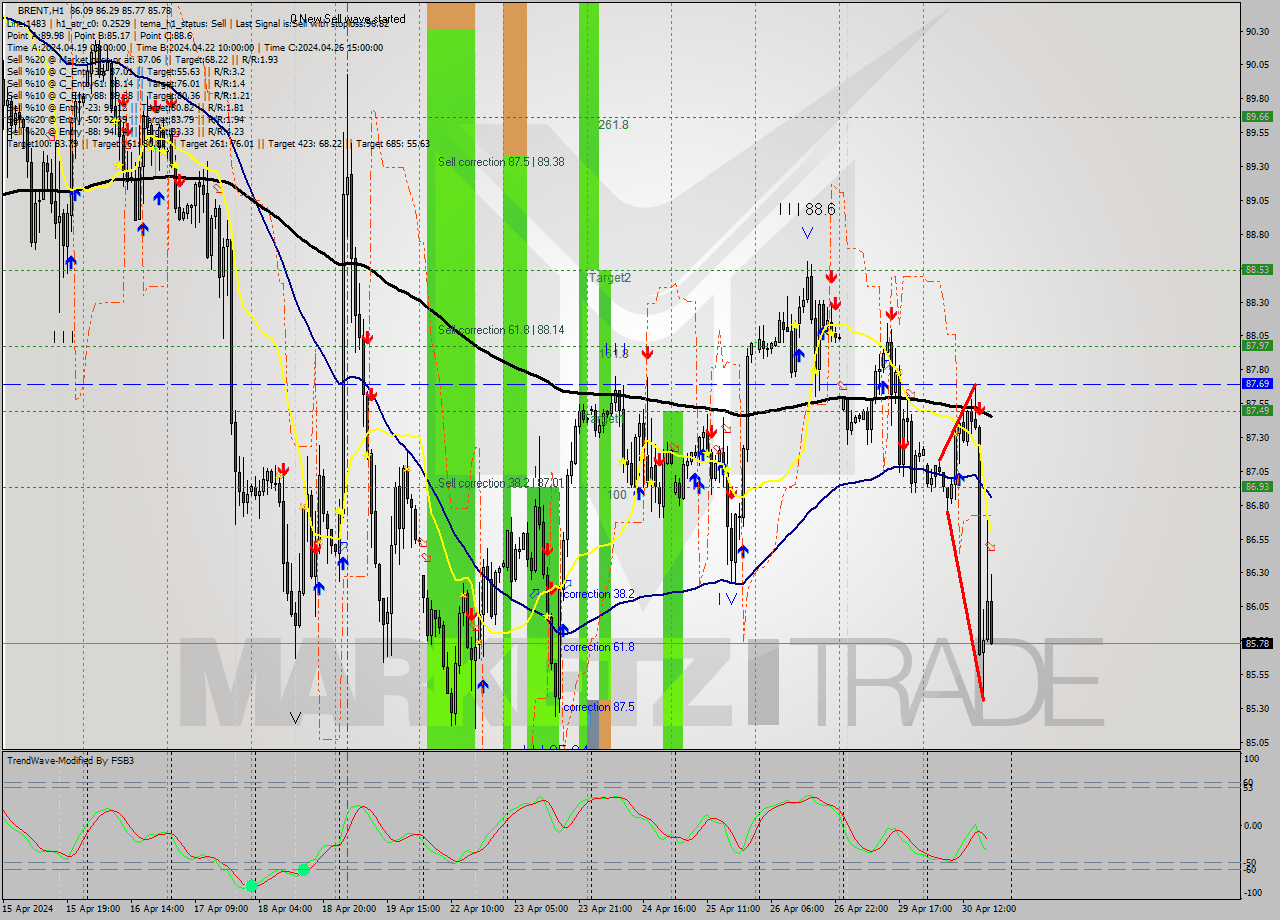Click the 88.30 price axis label
1280x920 pixels.
click(1258, 303)
